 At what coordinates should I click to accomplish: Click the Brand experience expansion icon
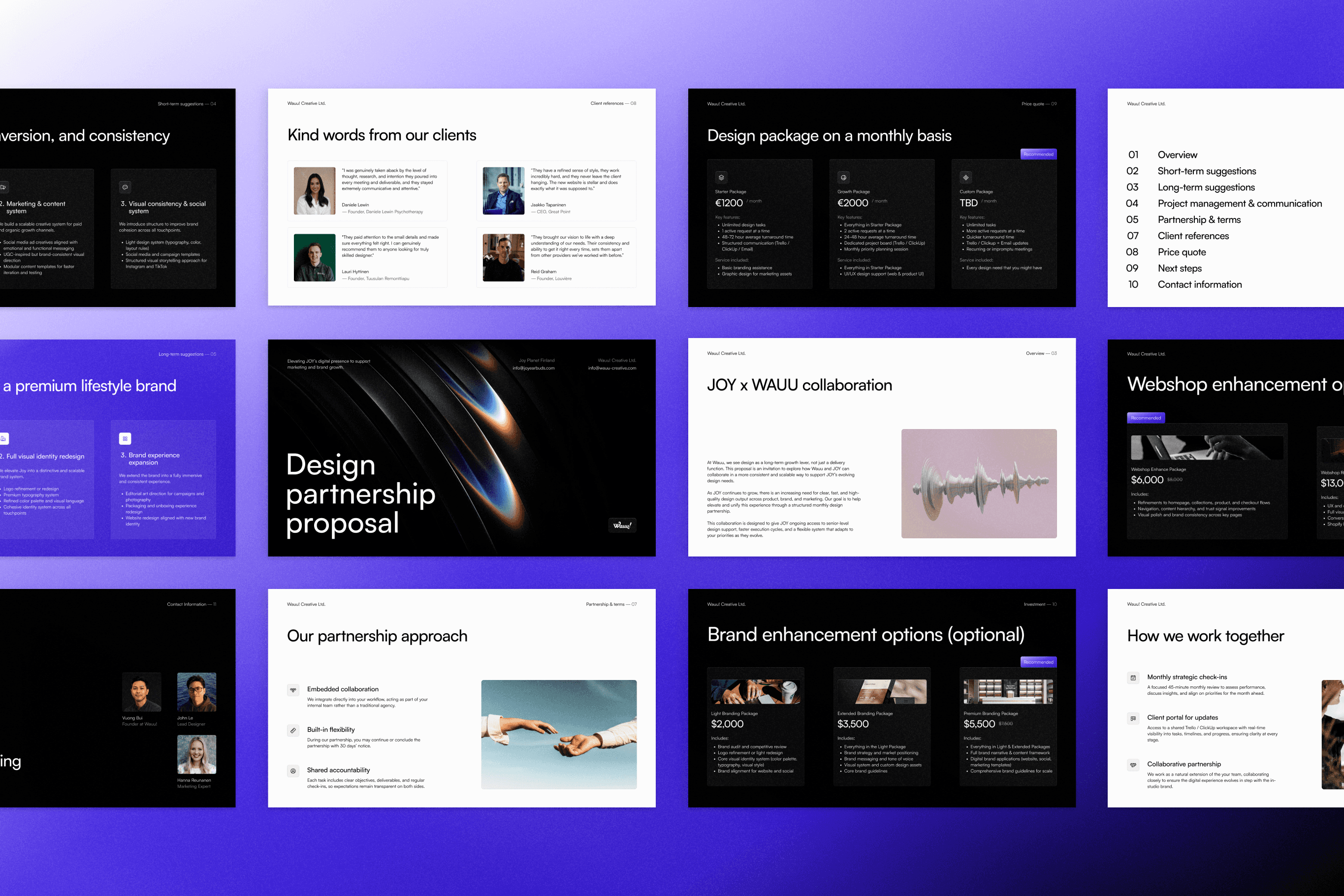pos(125,438)
